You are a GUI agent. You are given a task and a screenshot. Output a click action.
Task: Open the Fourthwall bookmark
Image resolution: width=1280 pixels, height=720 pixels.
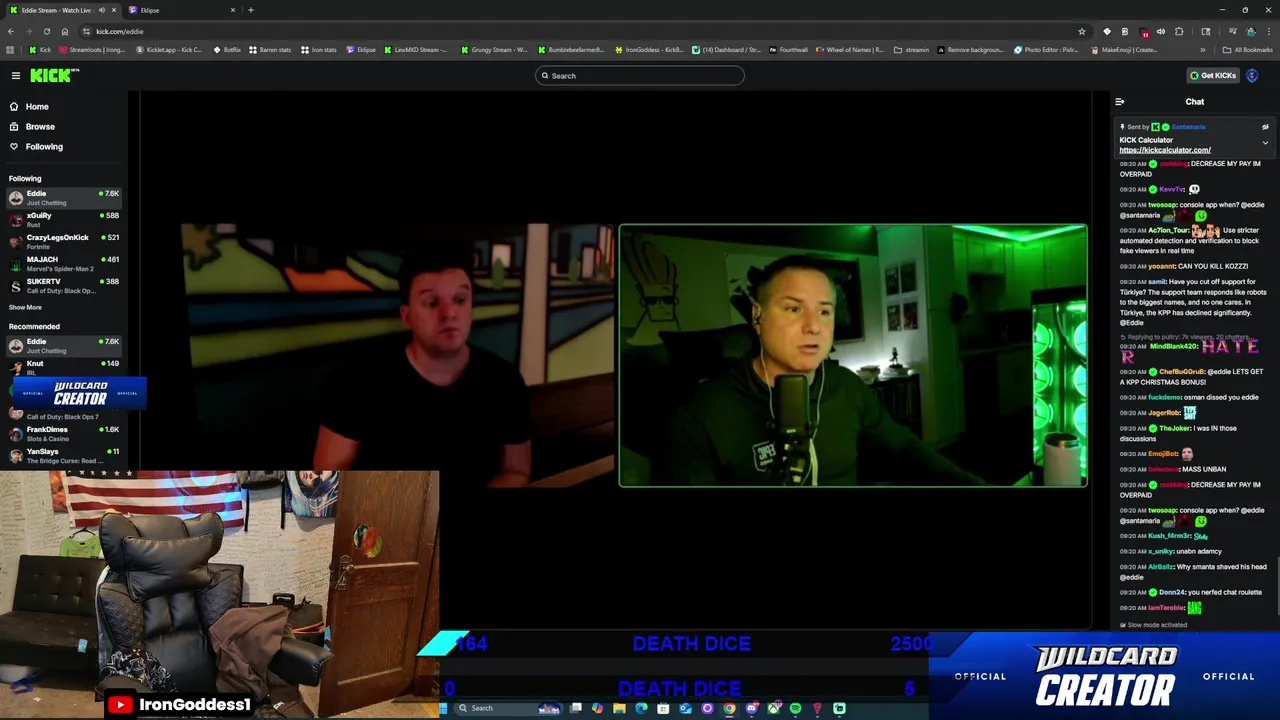788,49
